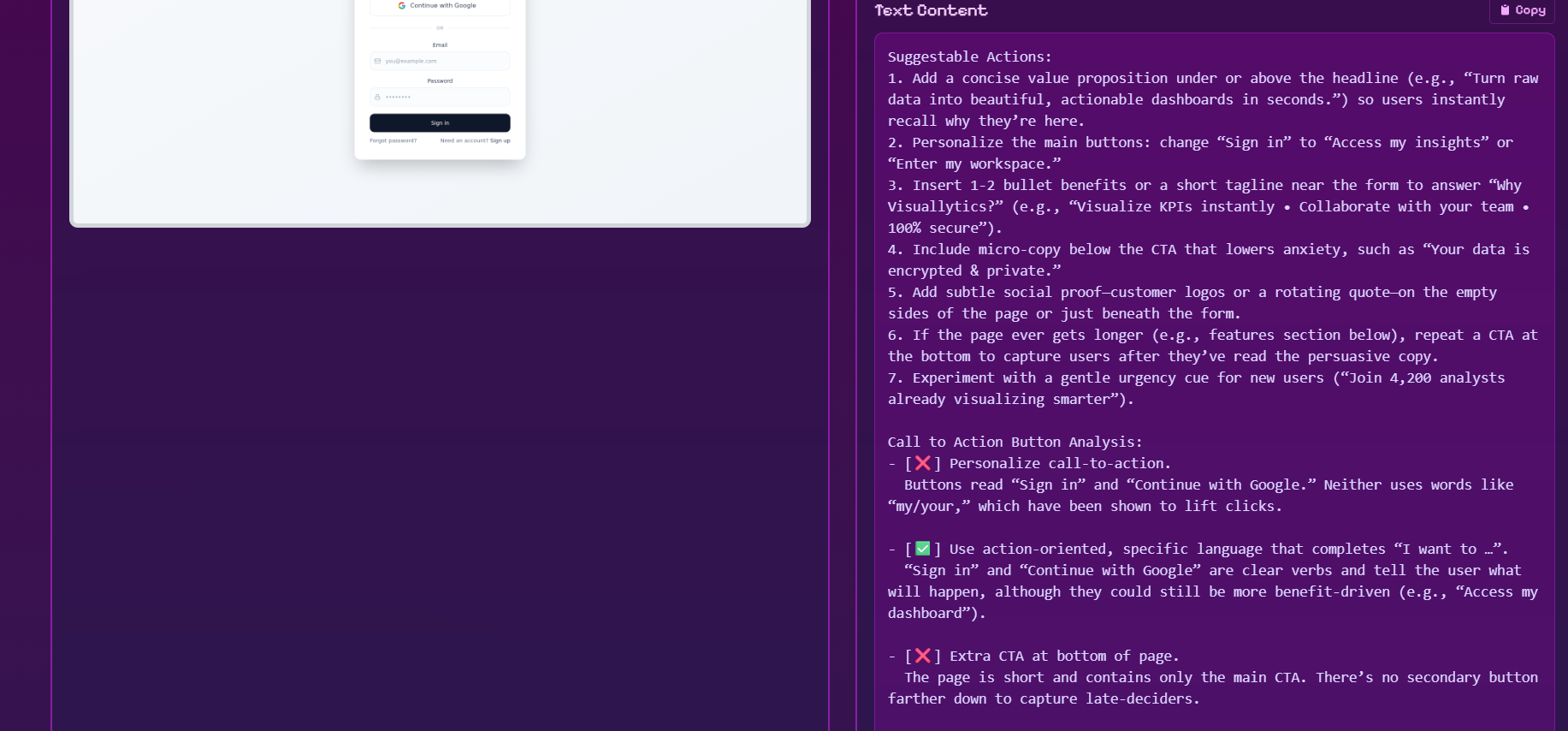Viewport: 1568px width, 731px height.
Task: Click the masked password field in preview
Action: pyautogui.click(x=440, y=97)
